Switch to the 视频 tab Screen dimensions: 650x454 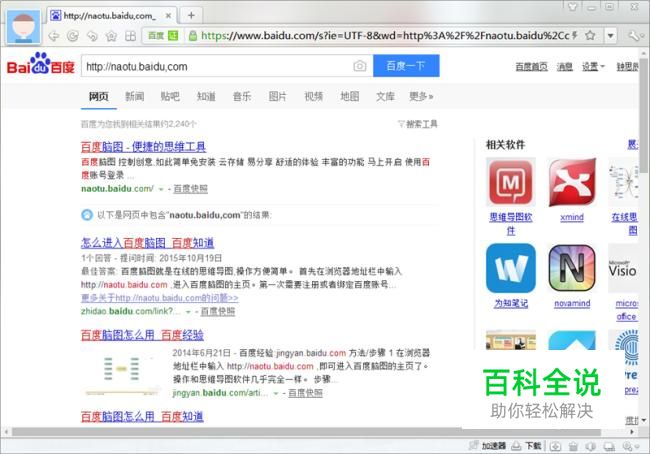313,97
